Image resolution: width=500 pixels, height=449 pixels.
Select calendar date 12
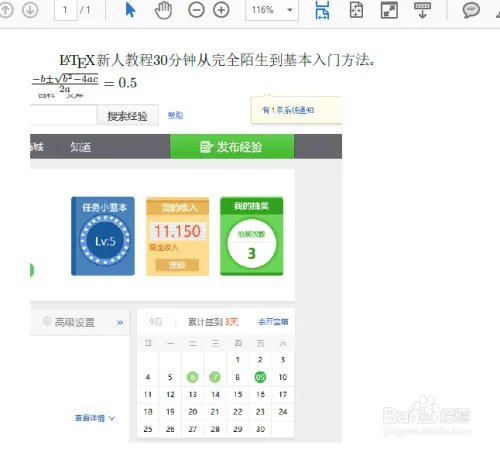[170, 394]
